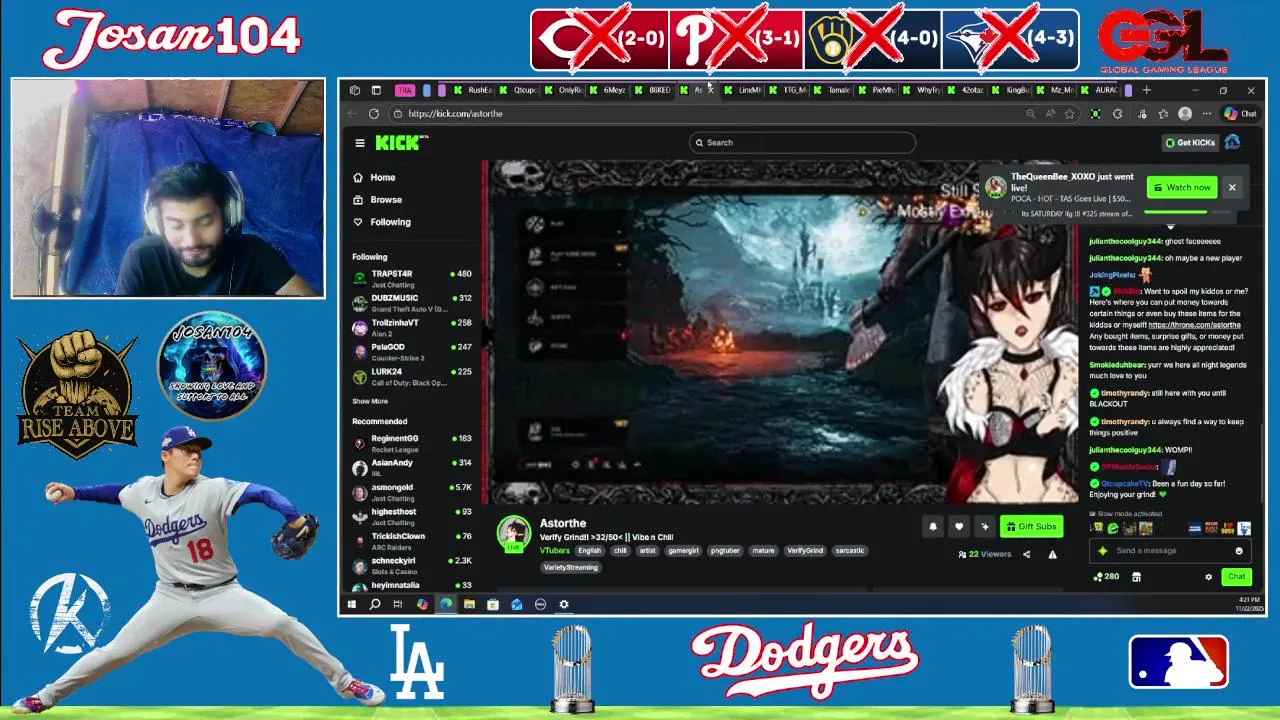Open the RegimentGG recommended channel

[411, 442]
